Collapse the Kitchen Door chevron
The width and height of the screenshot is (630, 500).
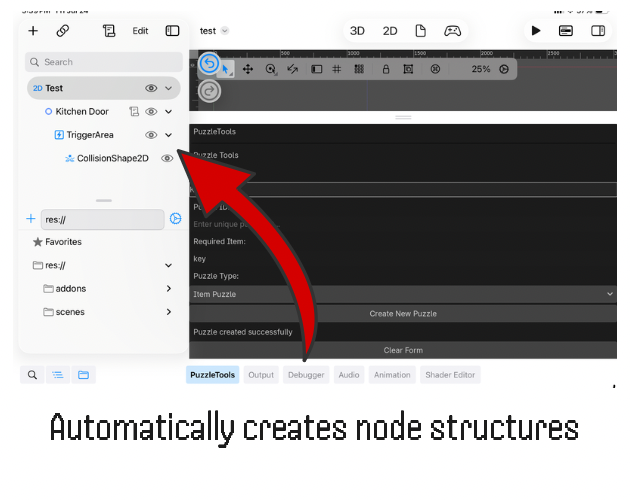(168, 111)
